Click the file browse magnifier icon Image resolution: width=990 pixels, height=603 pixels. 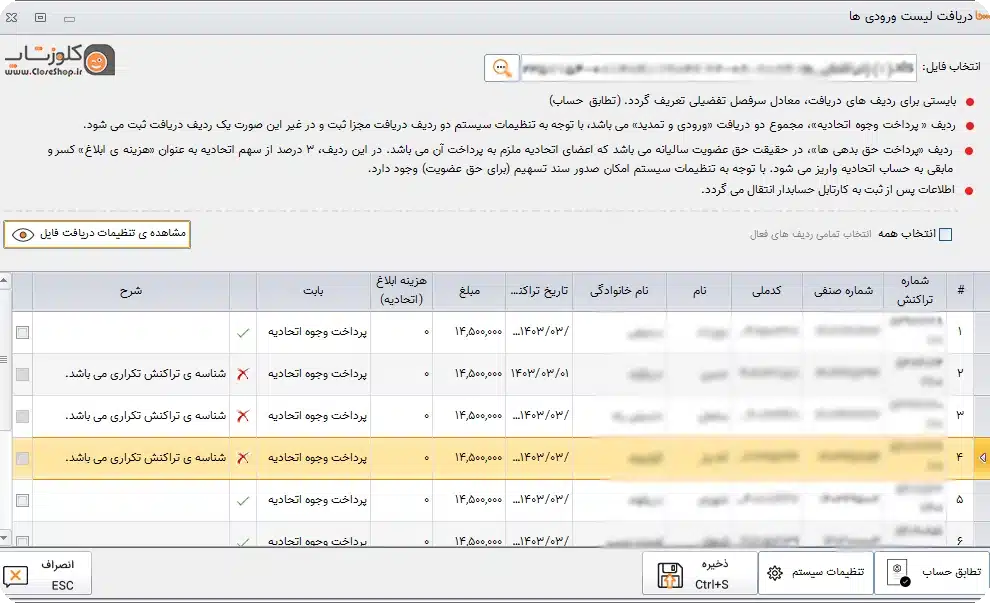point(502,68)
